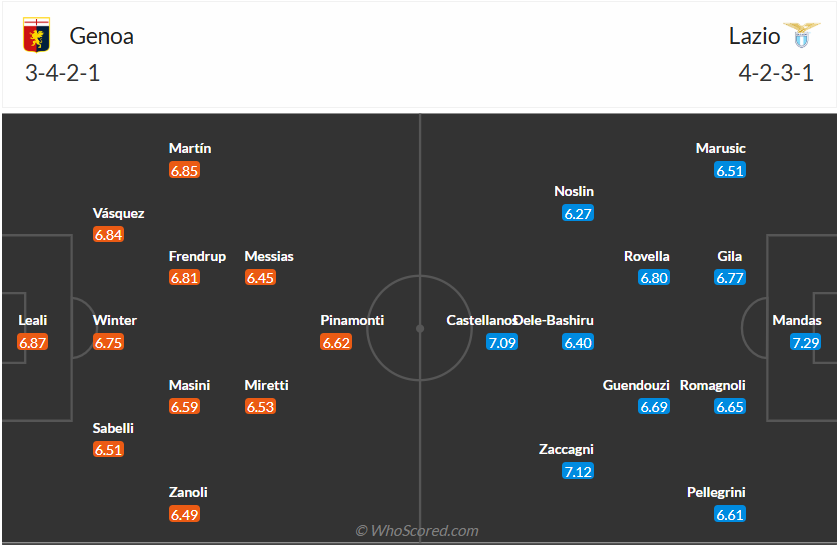
Task: Select goalkeeper Leali's name
Action: 33,321
